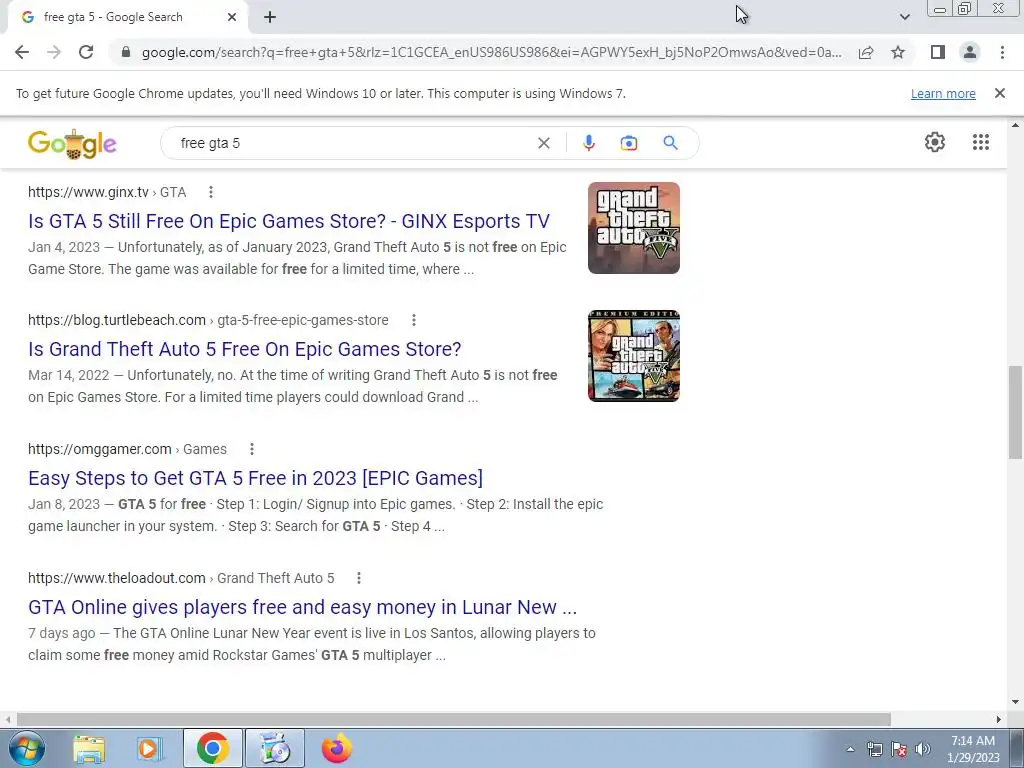Screen dimensions: 1024x768
Task: Open more options for turtlebeach result
Action: pyautogui.click(x=413, y=320)
